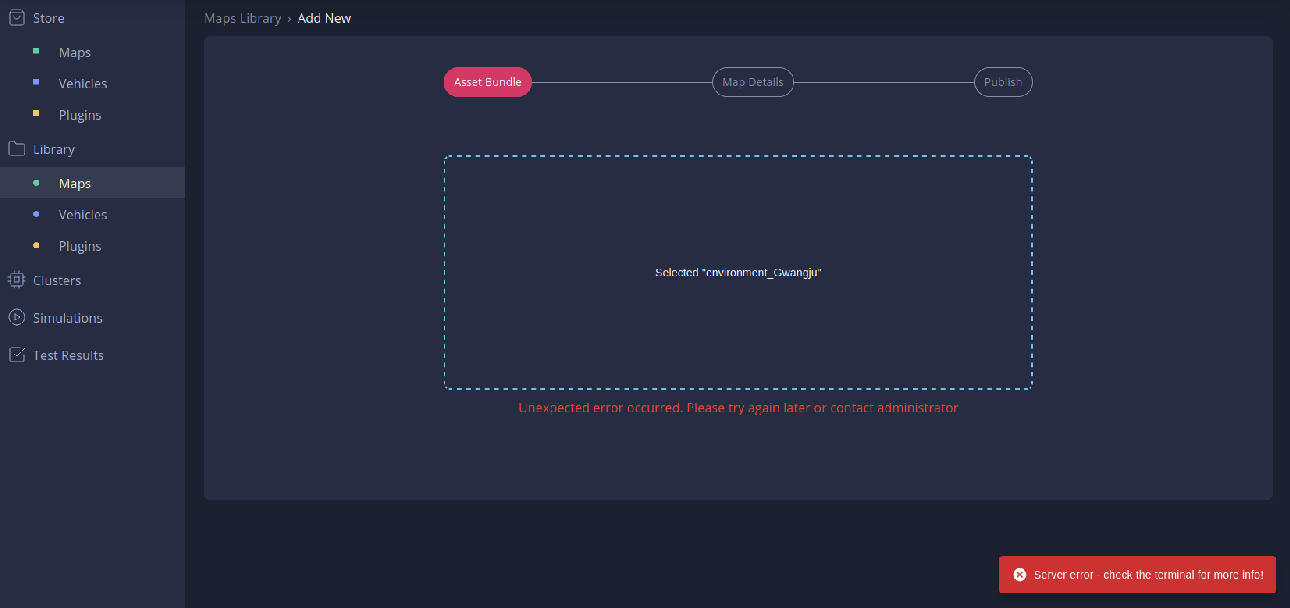This screenshot has width=1290, height=608.
Task: Click the dashed asset upload area
Action: click(x=737, y=272)
